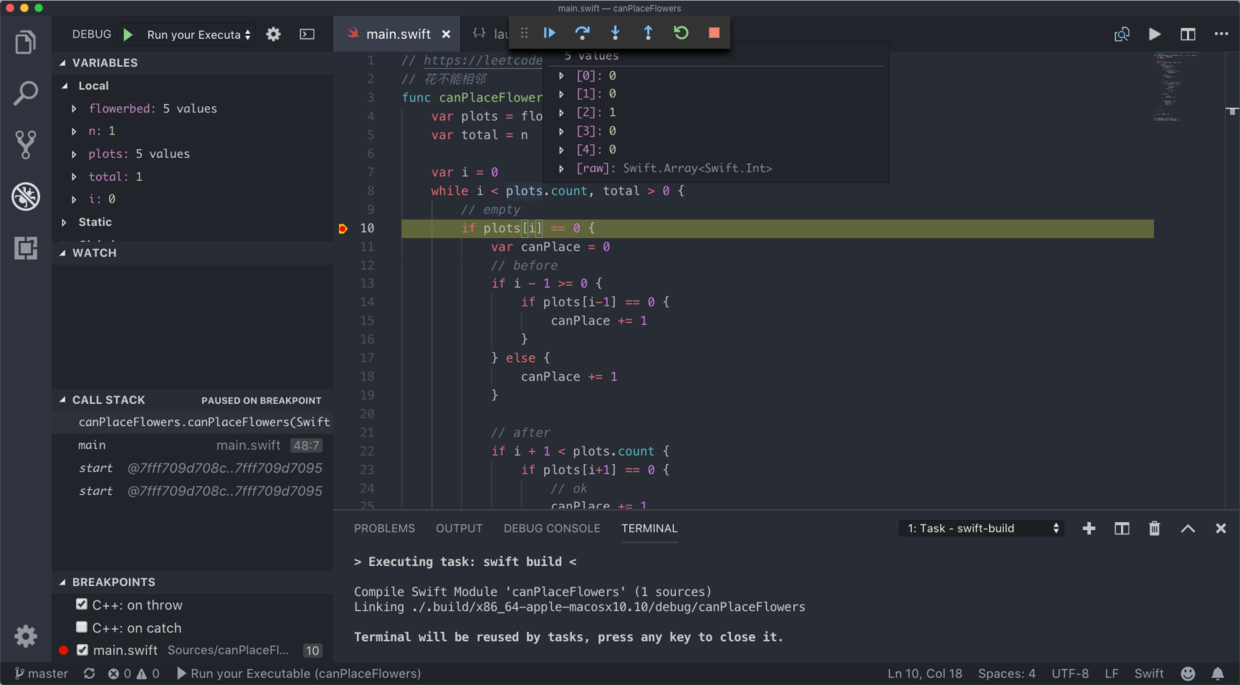Switch to the OUTPUT tab
The image size is (1240, 685).
click(x=459, y=528)
